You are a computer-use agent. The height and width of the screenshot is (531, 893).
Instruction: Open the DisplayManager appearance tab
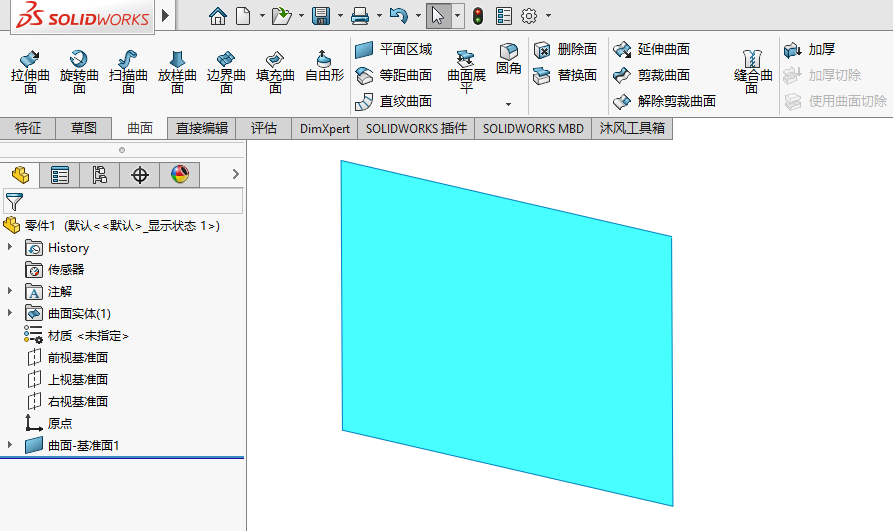pos(180,175)
